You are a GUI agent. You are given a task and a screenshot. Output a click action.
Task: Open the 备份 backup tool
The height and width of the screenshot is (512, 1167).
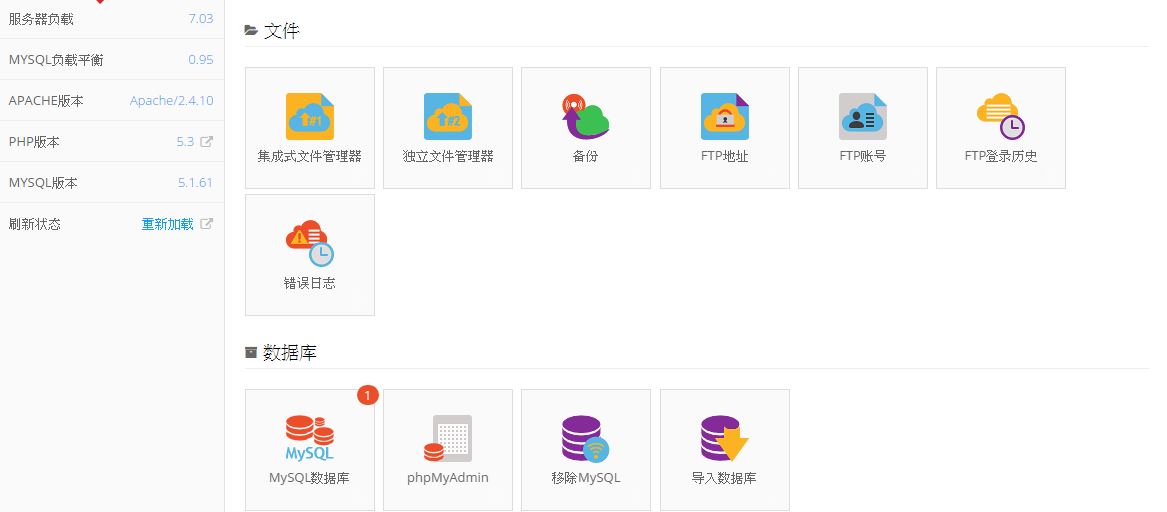click(x=586, y=128)
